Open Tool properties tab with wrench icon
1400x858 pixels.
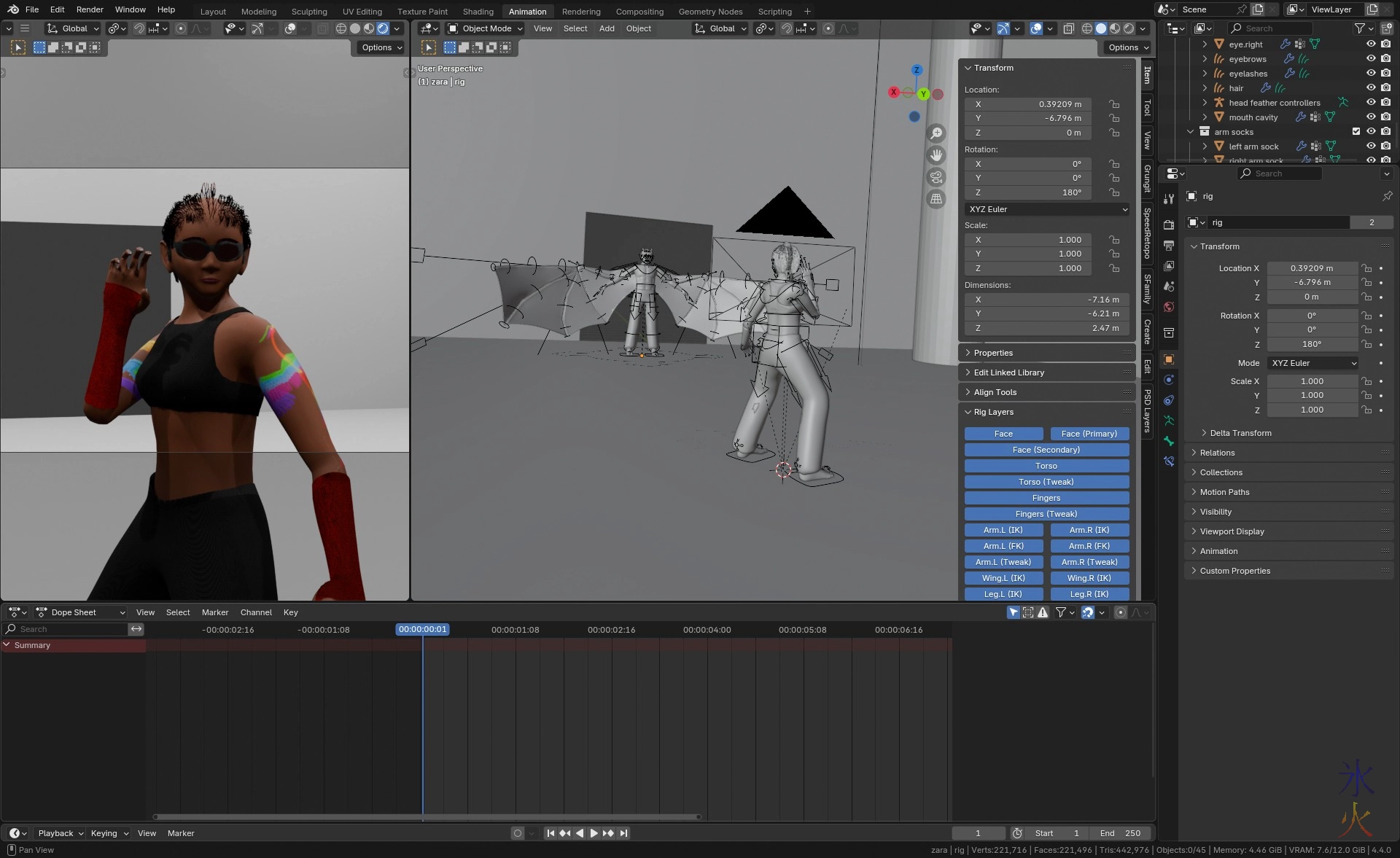[x=1169, y=198]
